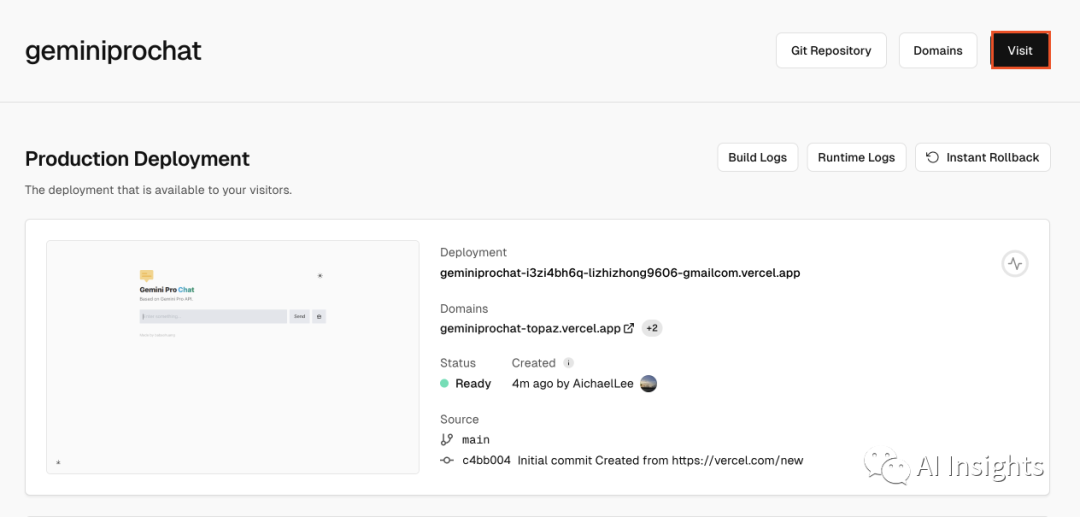Click the info icon next to Created
Screen dimensions: 1080x517
(x=568, y=363)
